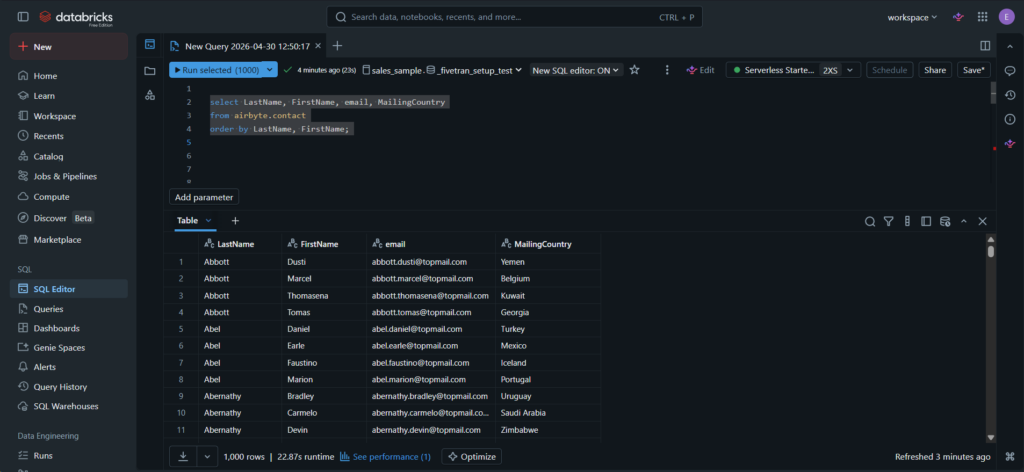
Task: Open version history icon in right rail
Action: pos(1010,95)
